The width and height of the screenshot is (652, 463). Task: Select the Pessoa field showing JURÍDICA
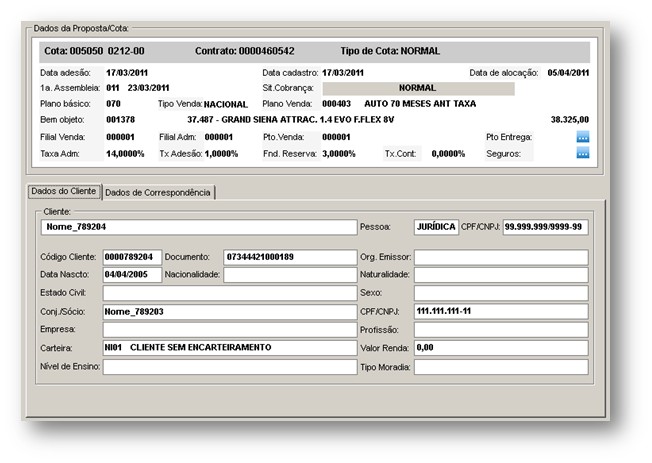436,227
